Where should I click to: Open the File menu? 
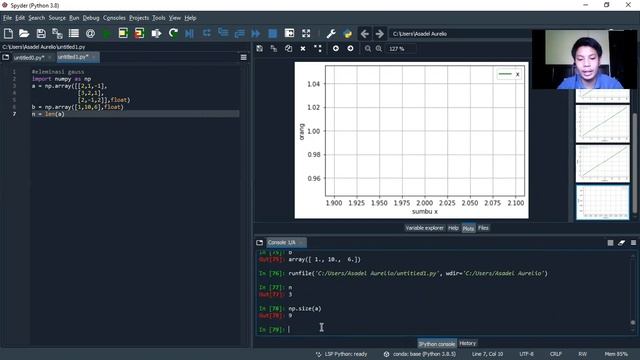7,18
